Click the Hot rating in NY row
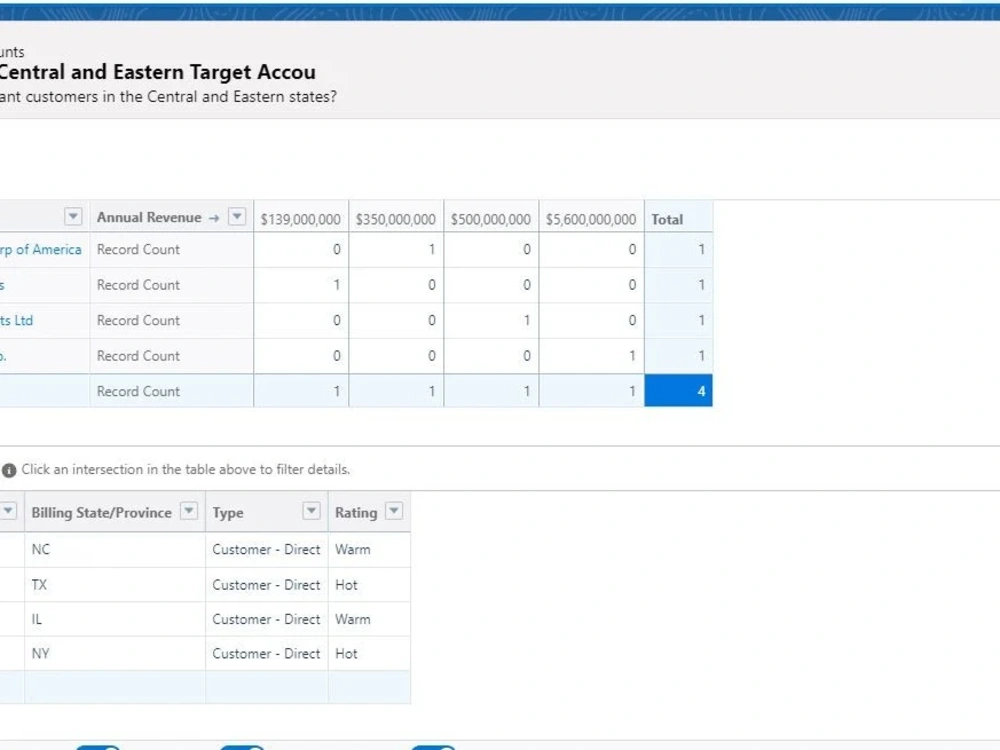 (x=346, y=654)
